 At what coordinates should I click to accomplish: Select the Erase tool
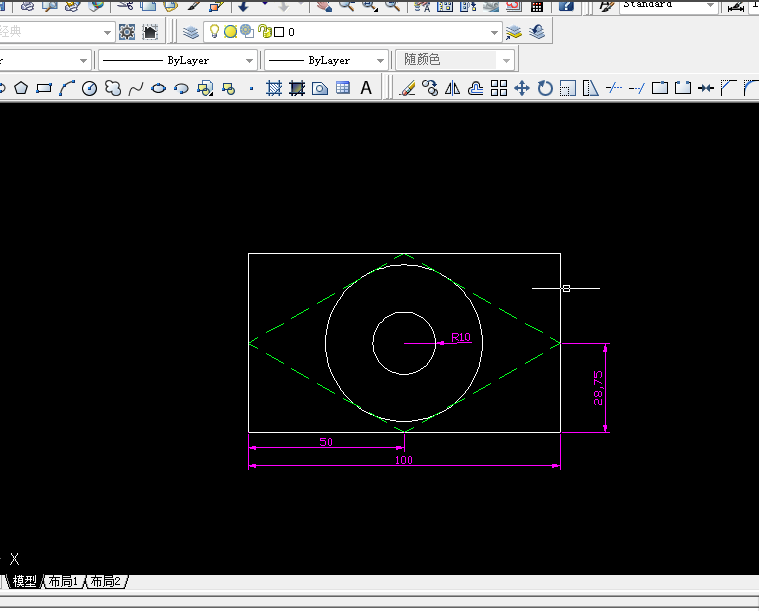point(407,88)
